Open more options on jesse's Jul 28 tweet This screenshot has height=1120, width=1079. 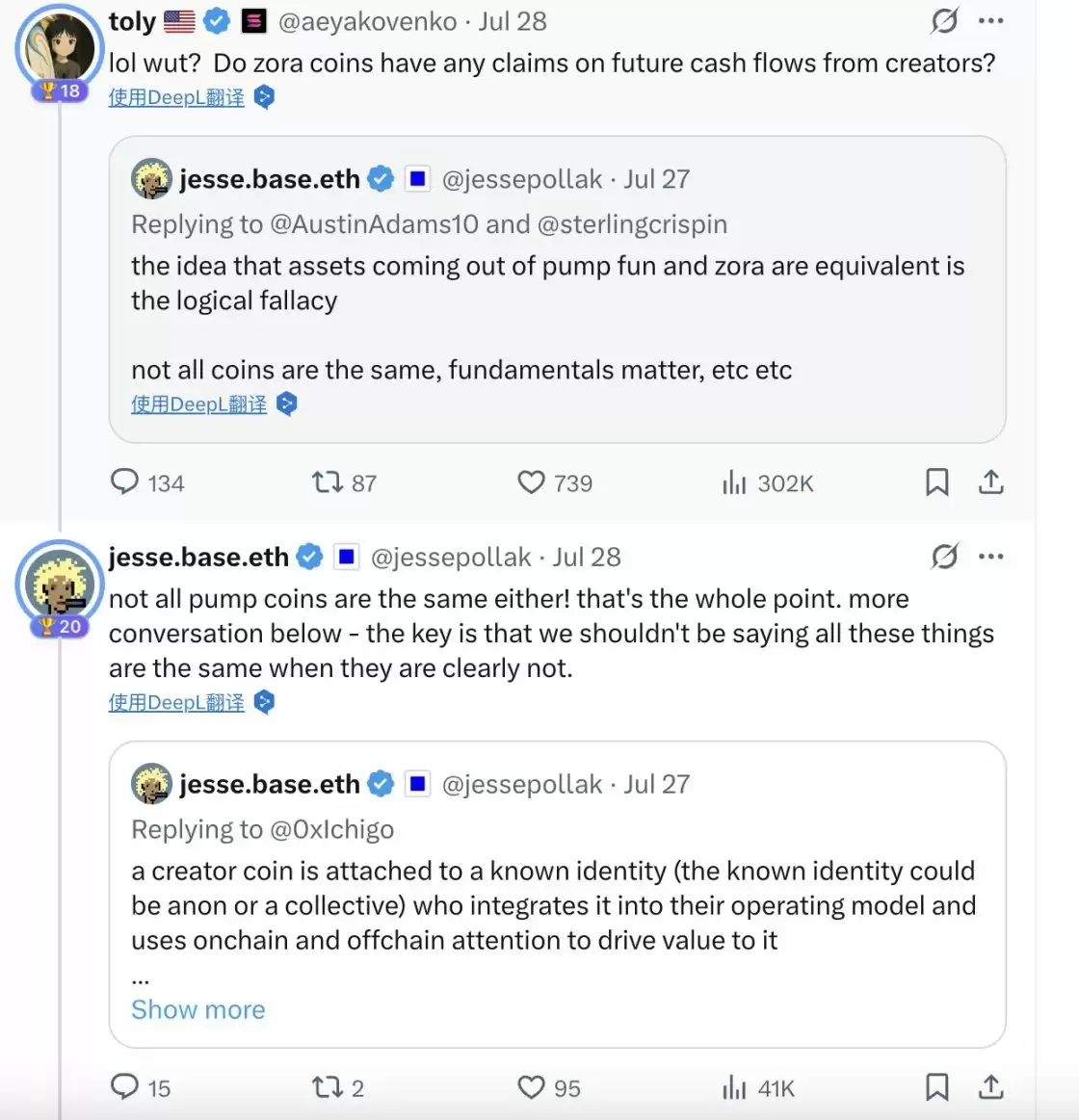[x=990, y=557]
